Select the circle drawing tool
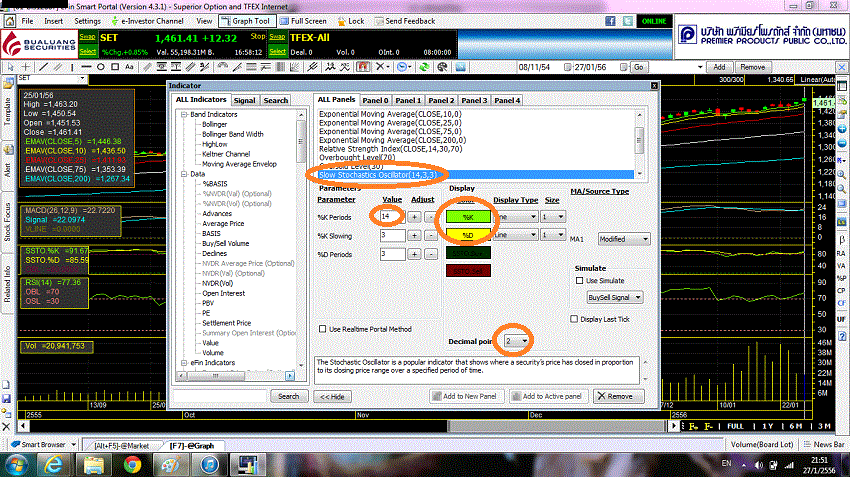The height and width of the screenshot is (477, 850). pos(100,67)
